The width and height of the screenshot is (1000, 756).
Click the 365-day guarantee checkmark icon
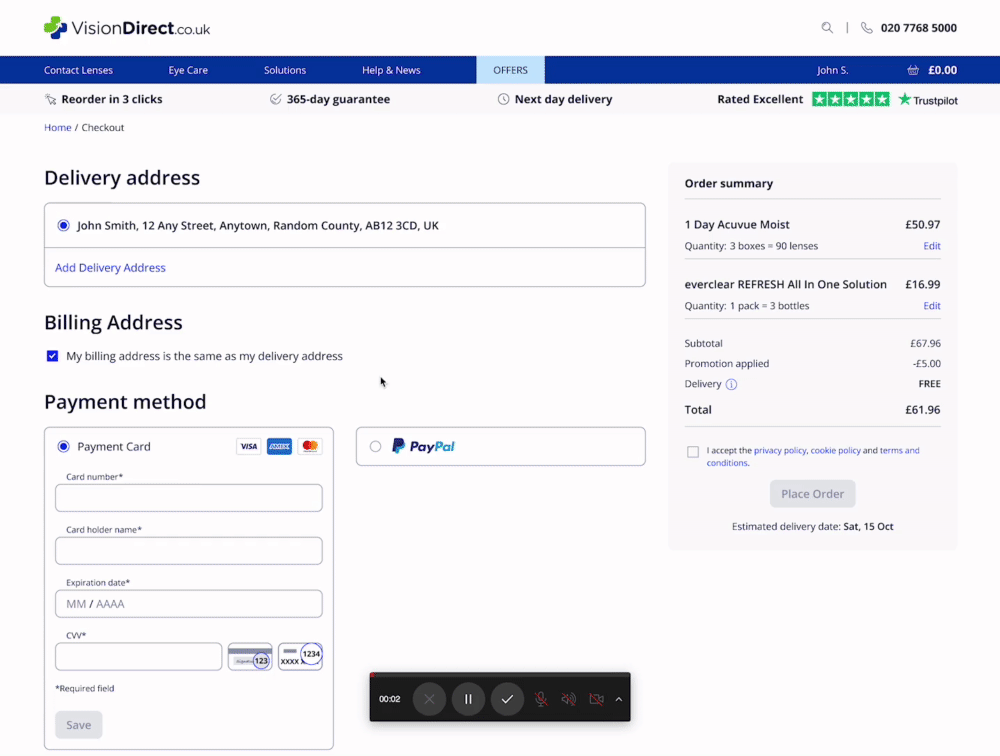276,99
